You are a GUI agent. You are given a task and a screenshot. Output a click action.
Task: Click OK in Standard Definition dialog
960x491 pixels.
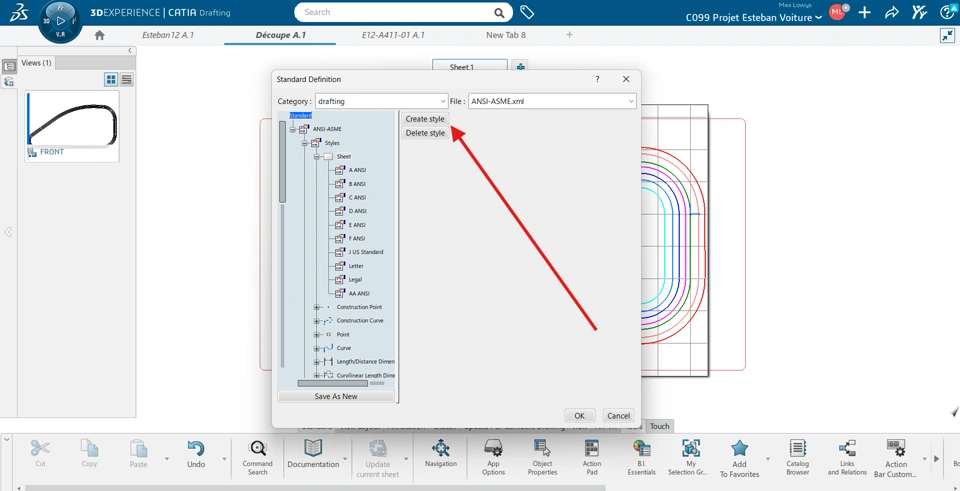coord(579,416)
